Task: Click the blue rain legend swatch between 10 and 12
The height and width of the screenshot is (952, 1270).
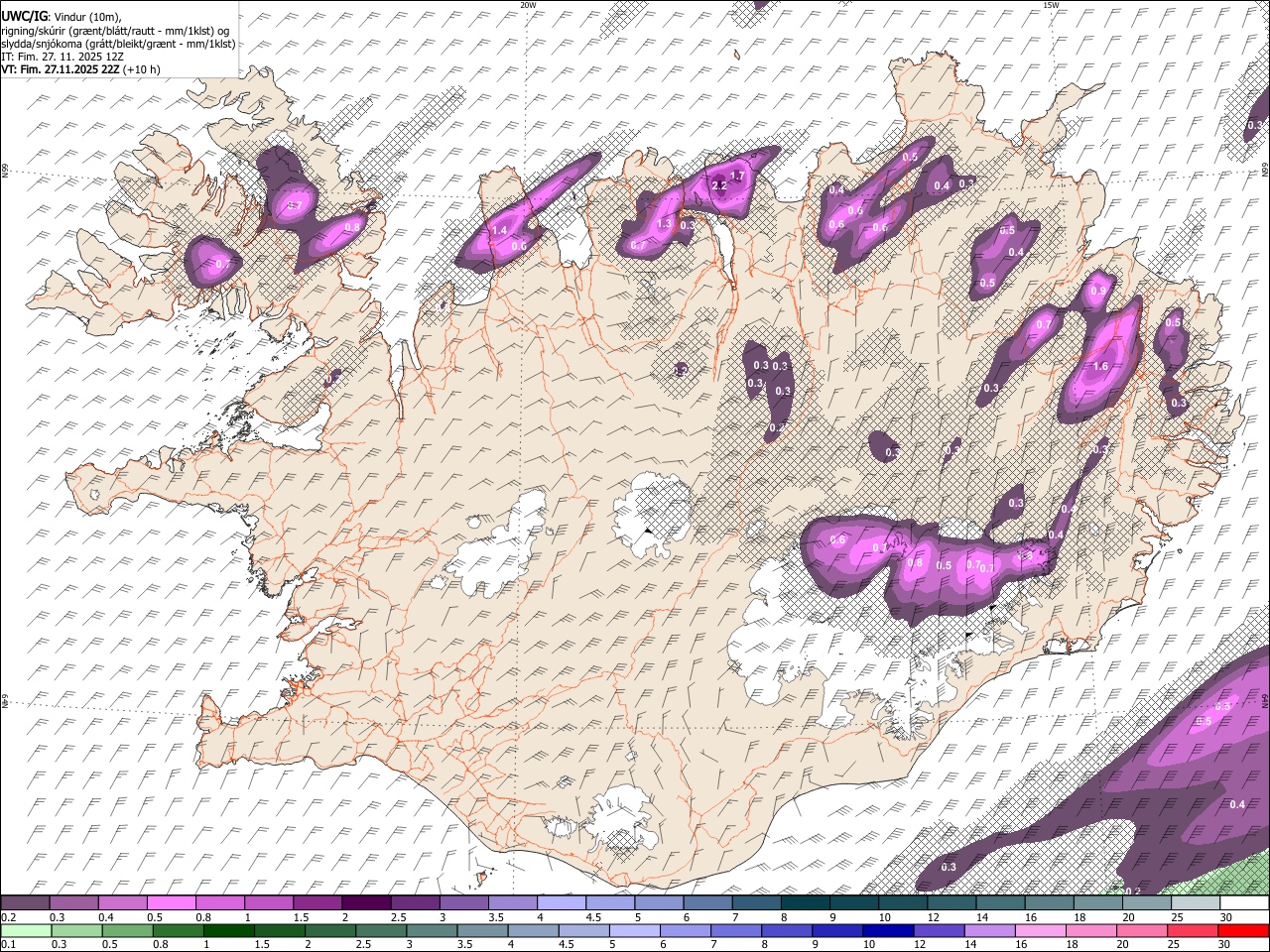Action: (x=889, y=930)
